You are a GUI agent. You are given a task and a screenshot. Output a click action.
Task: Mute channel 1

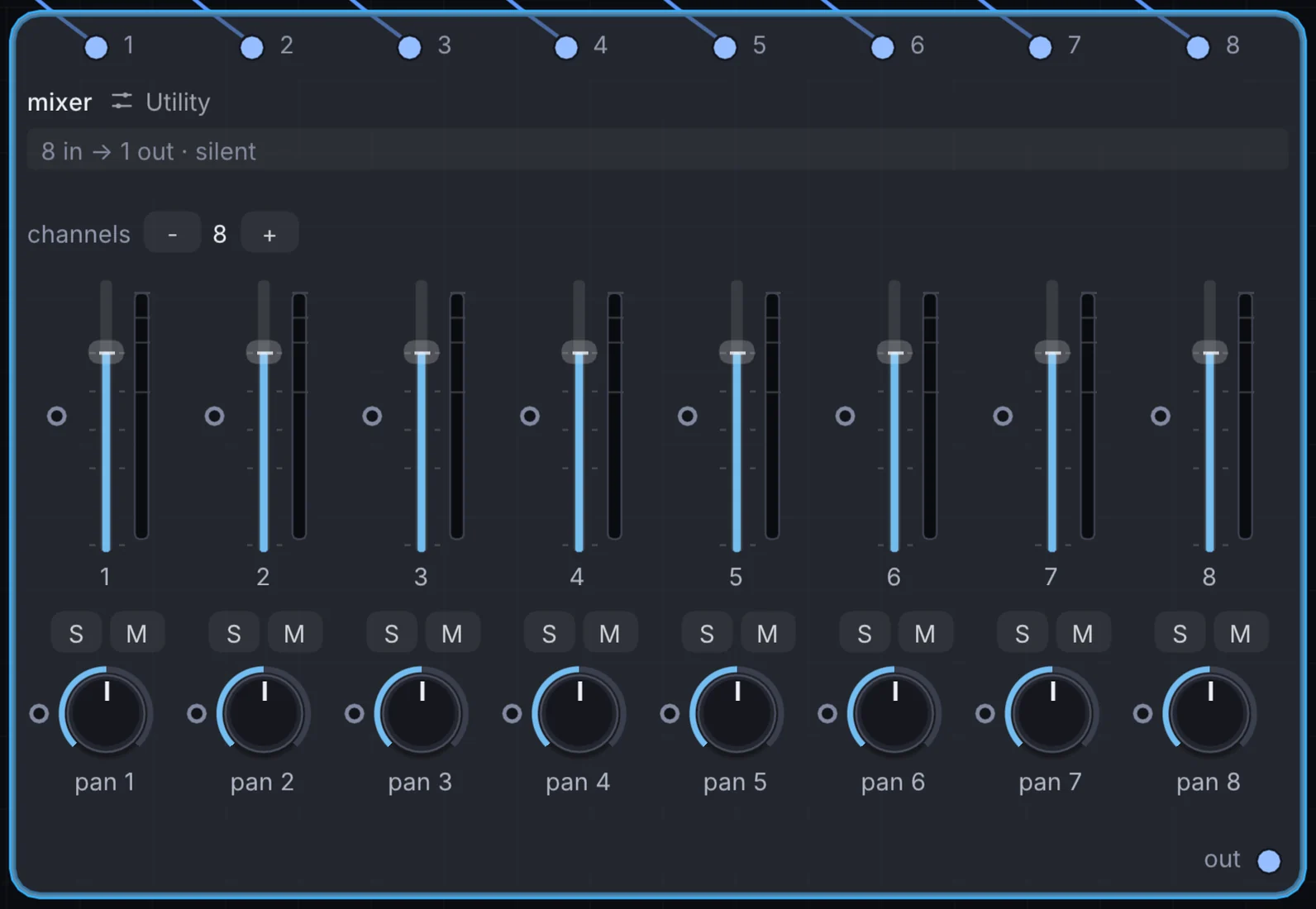pyautogui.click(x=136, y=633)
